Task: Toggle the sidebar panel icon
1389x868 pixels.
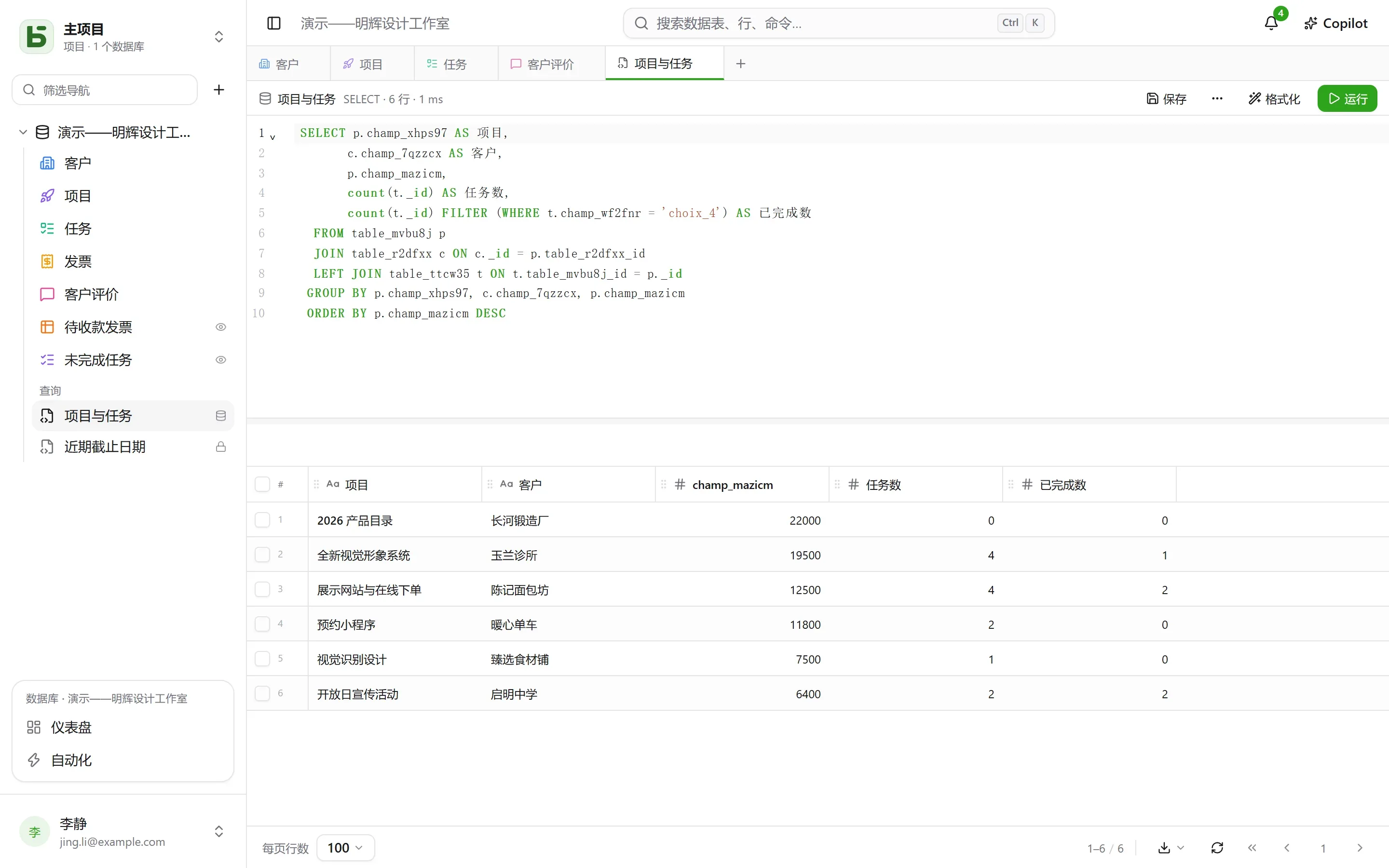Action: [x=274, y=24]
